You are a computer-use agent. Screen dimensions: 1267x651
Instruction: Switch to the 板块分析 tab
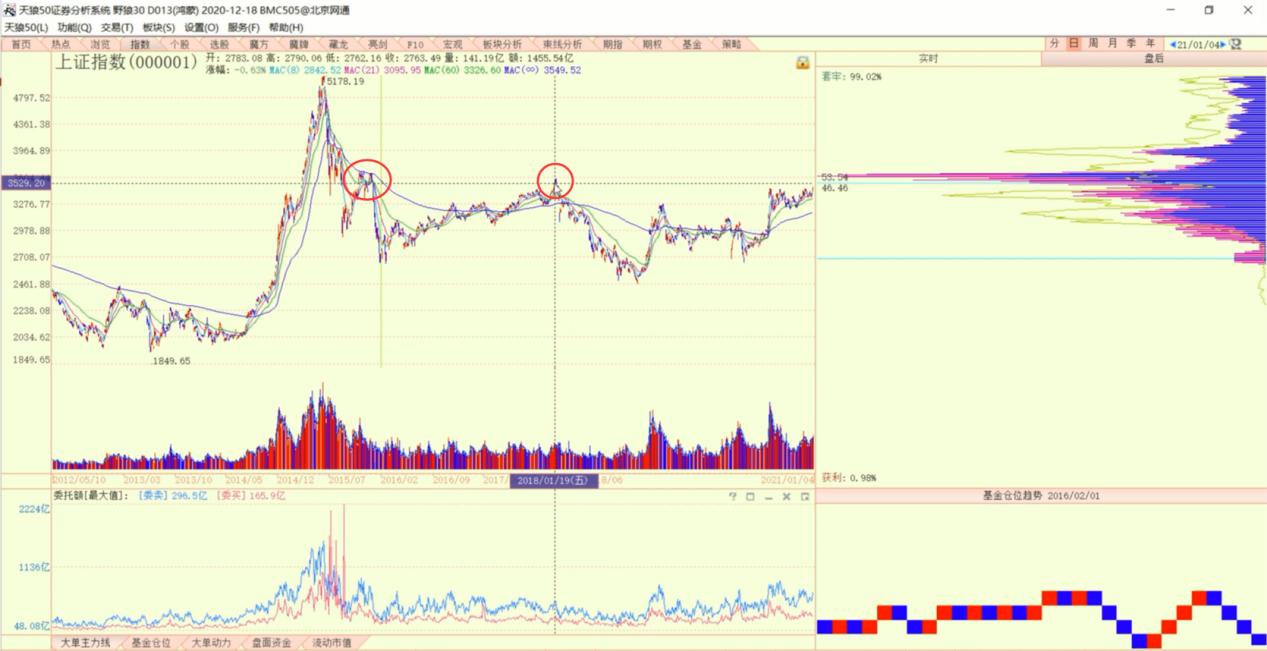tap(502, 44)
